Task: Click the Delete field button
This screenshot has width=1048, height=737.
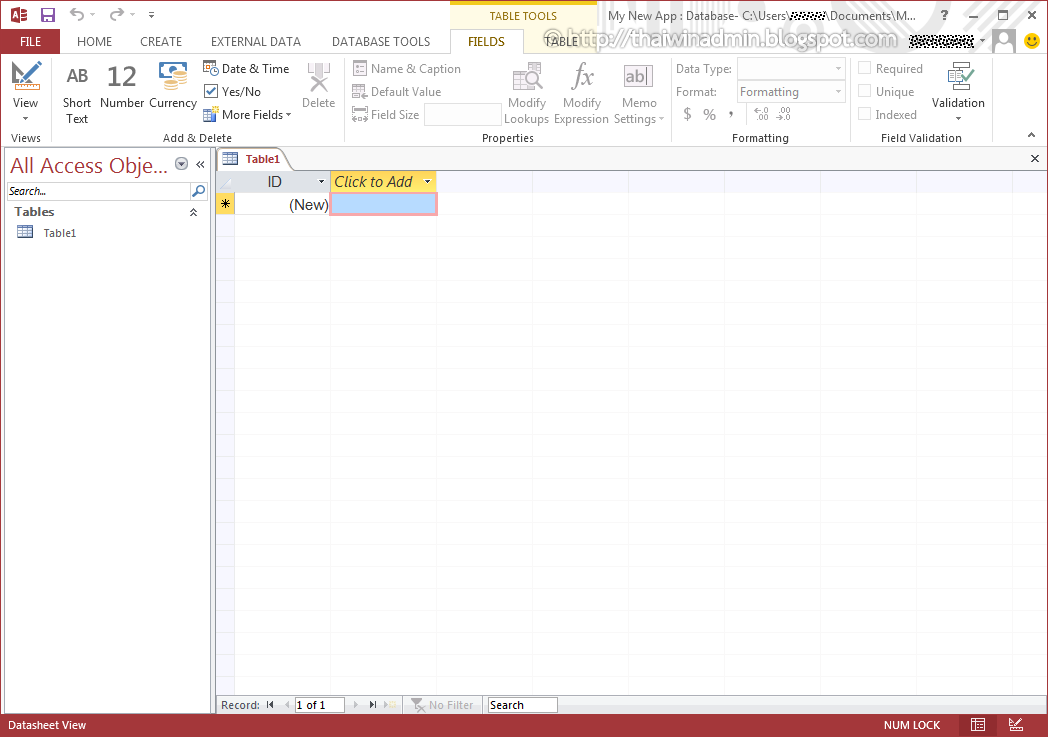Action: [x=318, y=90]
